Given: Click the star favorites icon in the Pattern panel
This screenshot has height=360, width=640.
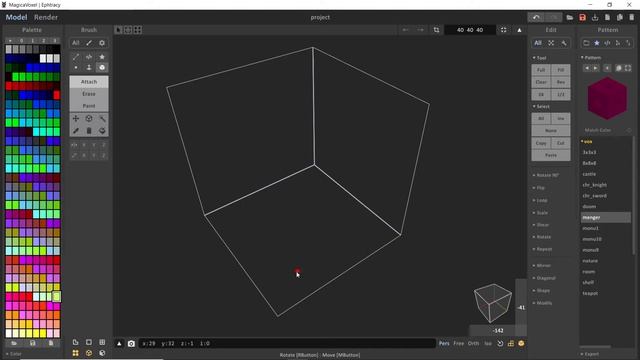Looking at the screenshot, I should click(597, 43).
